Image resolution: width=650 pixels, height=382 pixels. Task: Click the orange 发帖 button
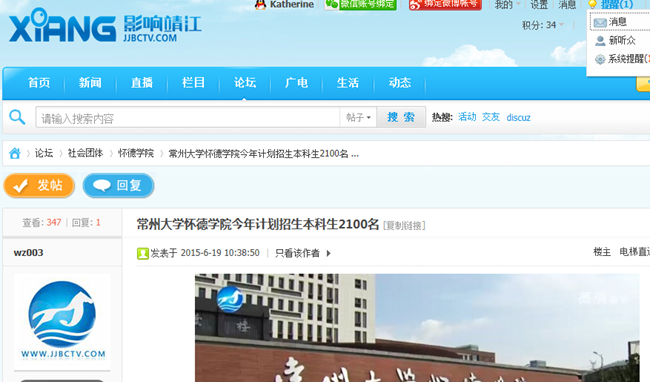(39, 185)
